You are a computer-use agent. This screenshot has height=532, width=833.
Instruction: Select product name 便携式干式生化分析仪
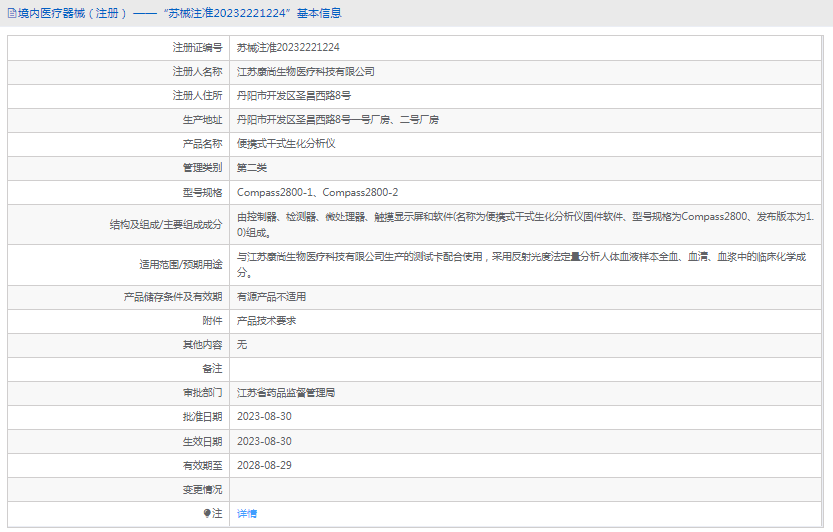(286, 143)
